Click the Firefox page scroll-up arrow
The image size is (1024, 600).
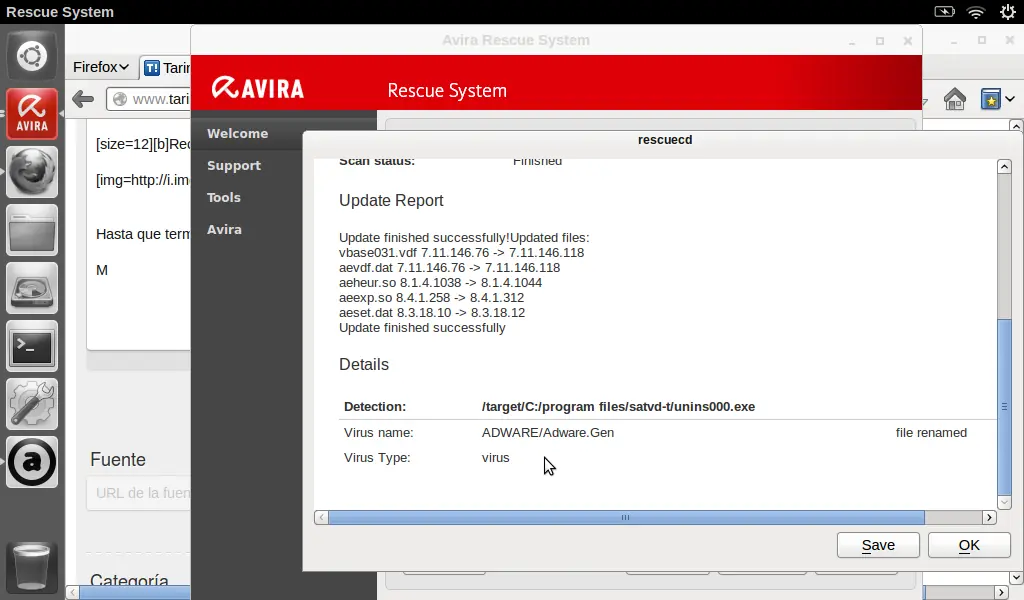(1016, 125)
